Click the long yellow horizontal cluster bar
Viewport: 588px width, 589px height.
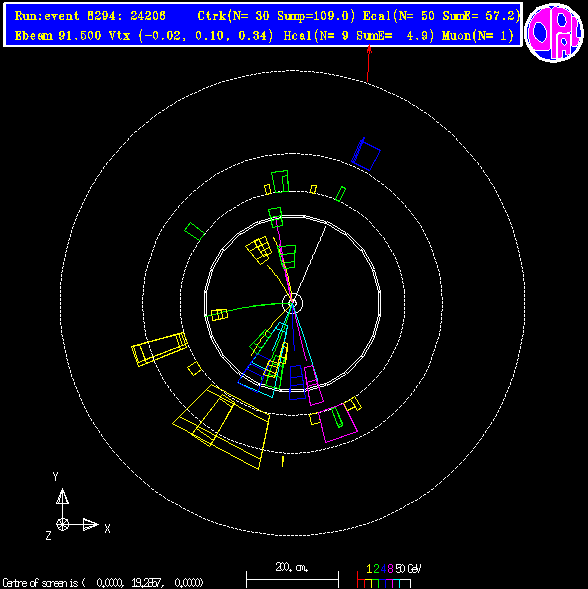click(159, 349)
